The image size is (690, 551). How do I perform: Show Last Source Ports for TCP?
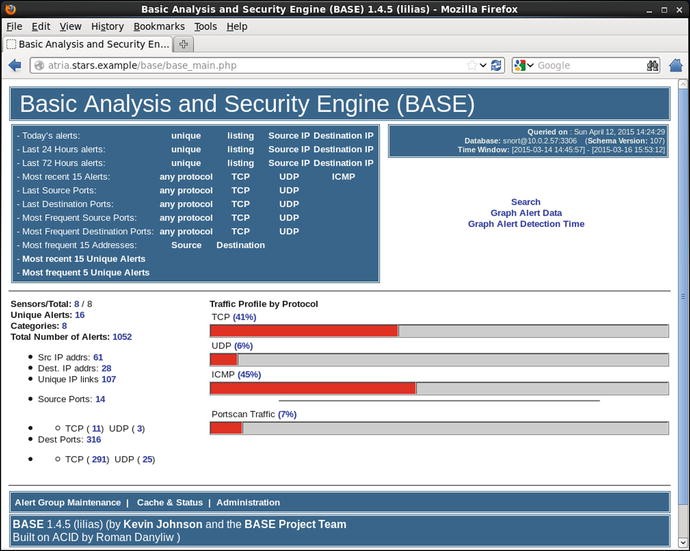tap(240, 191)
